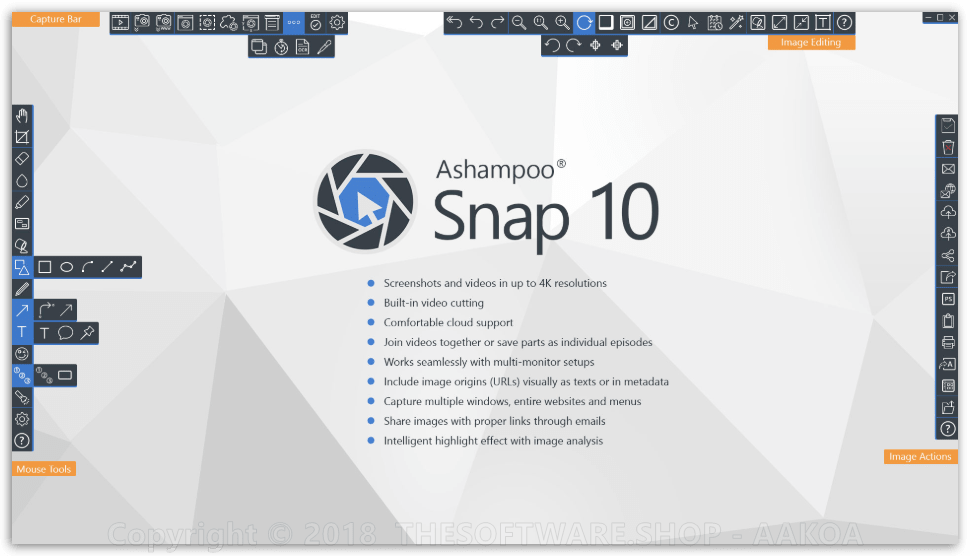970x556 pixels.
Task: Zoom in with plus magnifier
Action: coord(562,23)
